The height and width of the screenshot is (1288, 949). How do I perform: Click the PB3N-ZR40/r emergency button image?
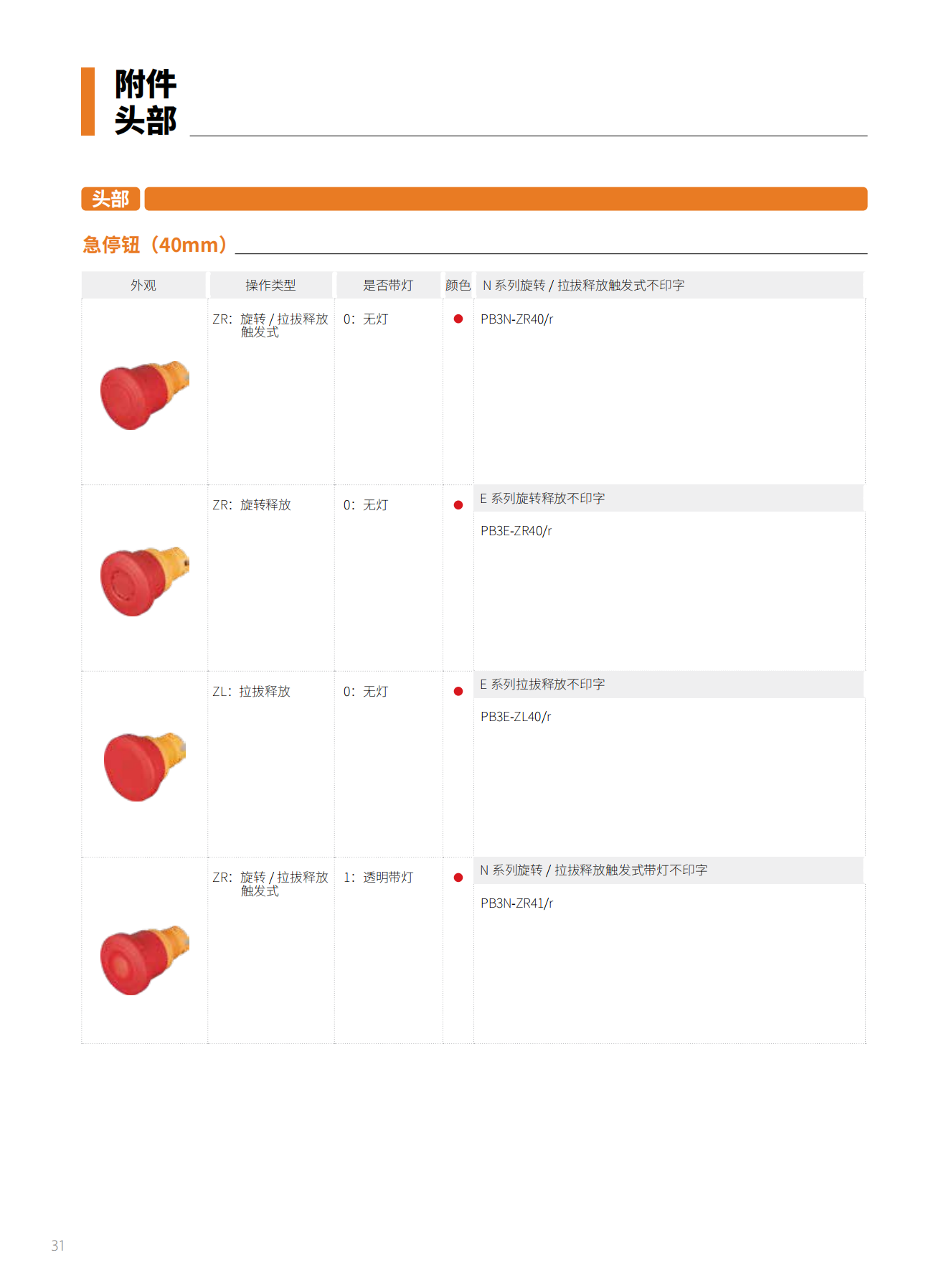tap(145, 395)
